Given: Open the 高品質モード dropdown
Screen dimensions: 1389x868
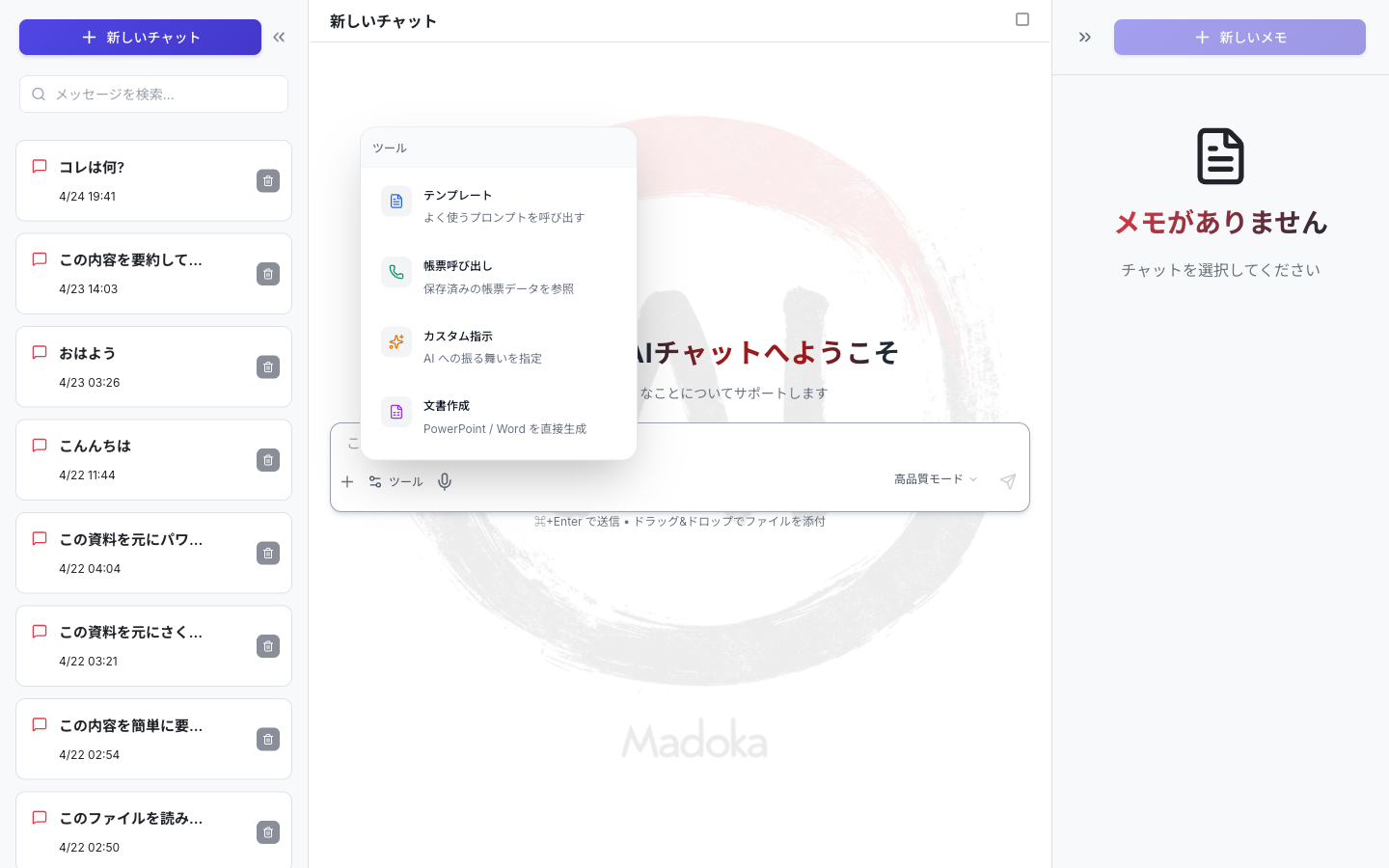Looking at the screenshot, I should click(936, 479).
